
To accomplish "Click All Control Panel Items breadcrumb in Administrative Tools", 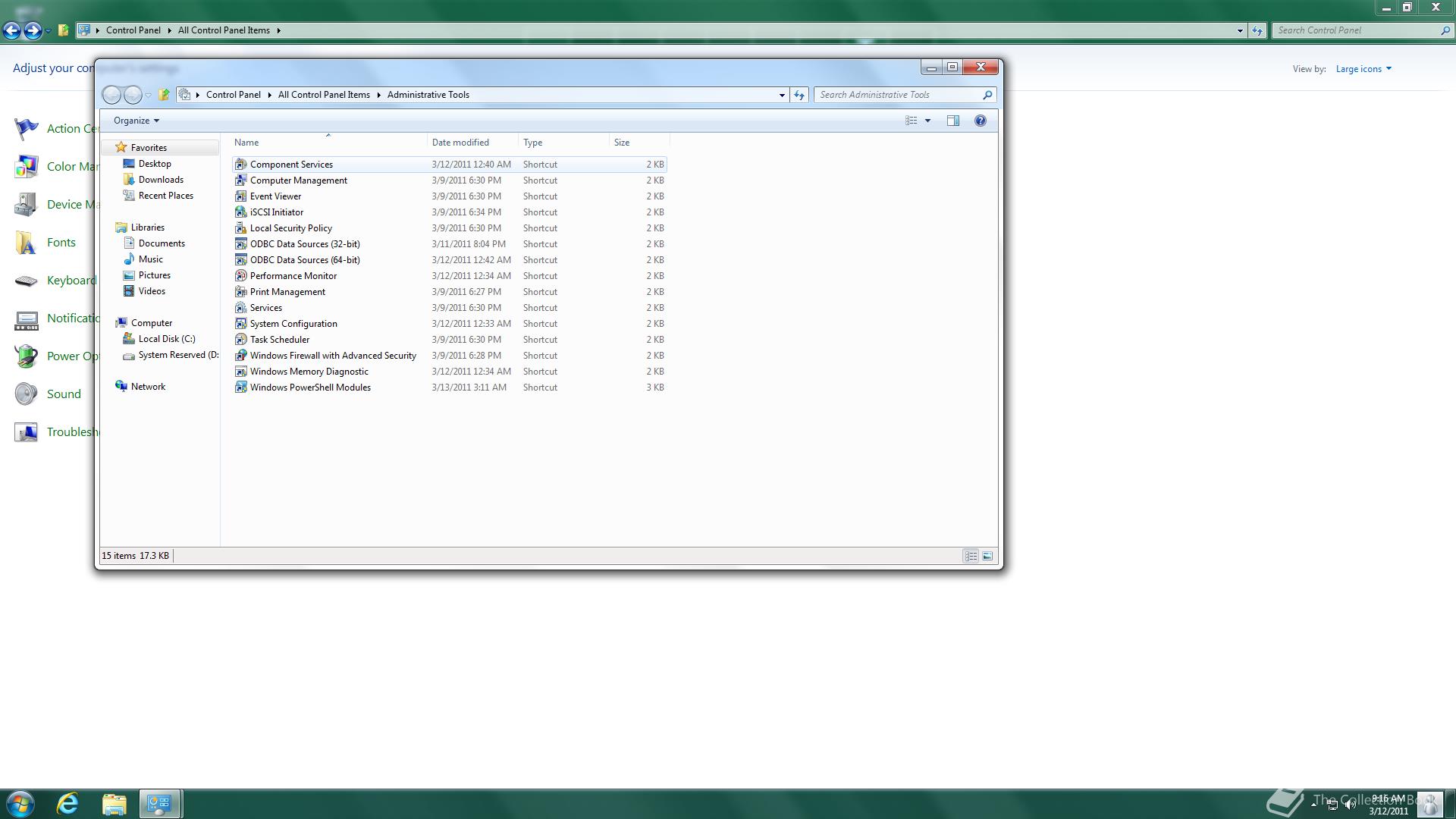I will (324, 95).
